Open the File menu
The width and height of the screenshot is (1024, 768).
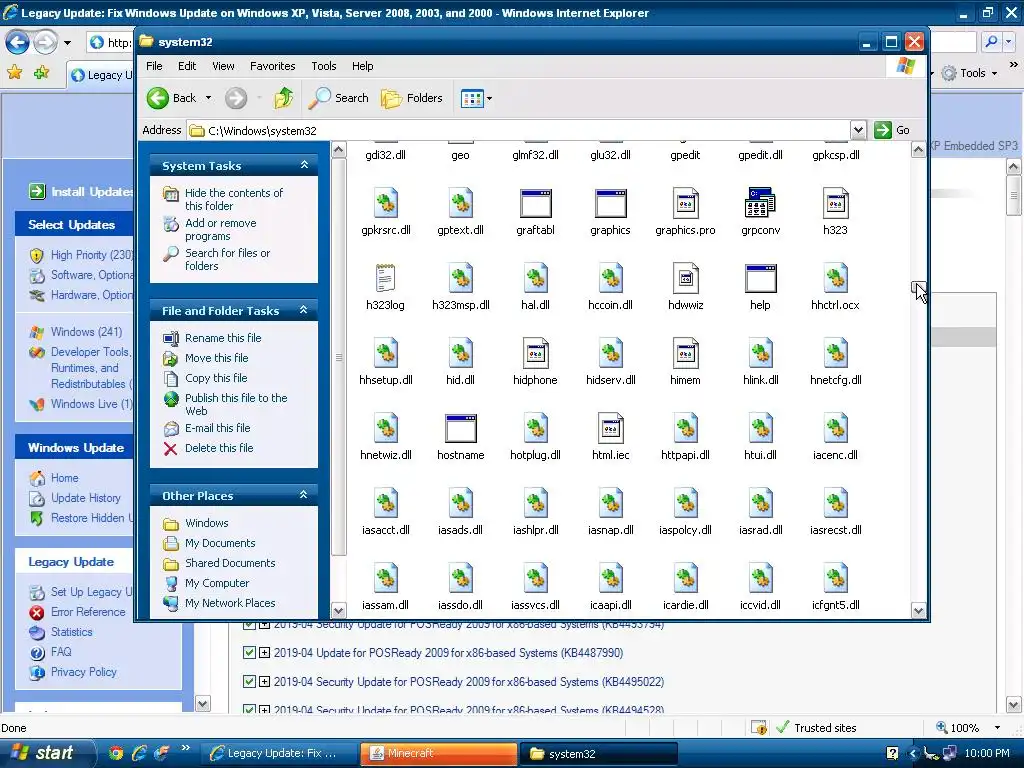point(154,66)
